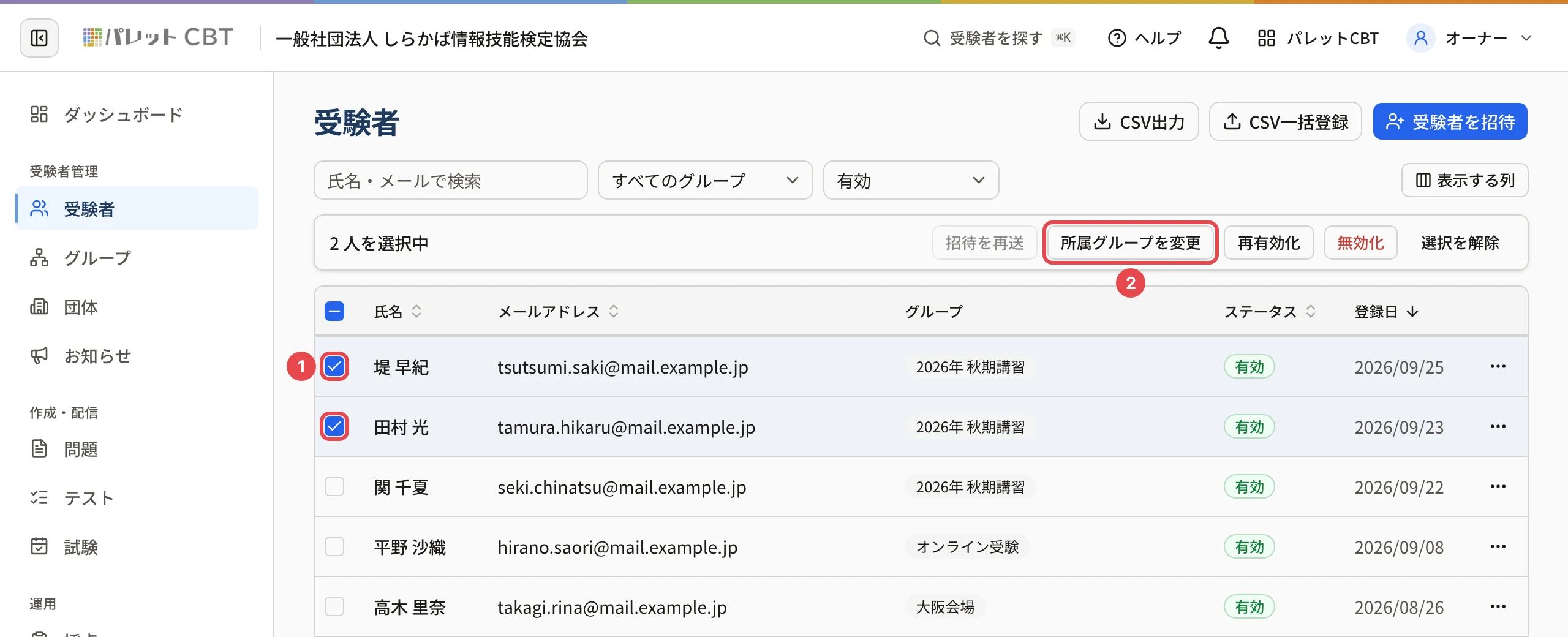Viewport: 1568px width, 637px height.
Task: Open the グループ sidebar item
Action: 137,258
